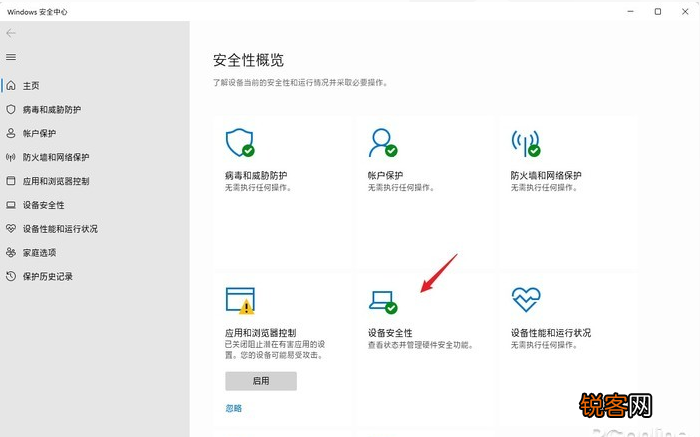Click the history clock icon beside 保护历史记录

click(x=11, y=276)
